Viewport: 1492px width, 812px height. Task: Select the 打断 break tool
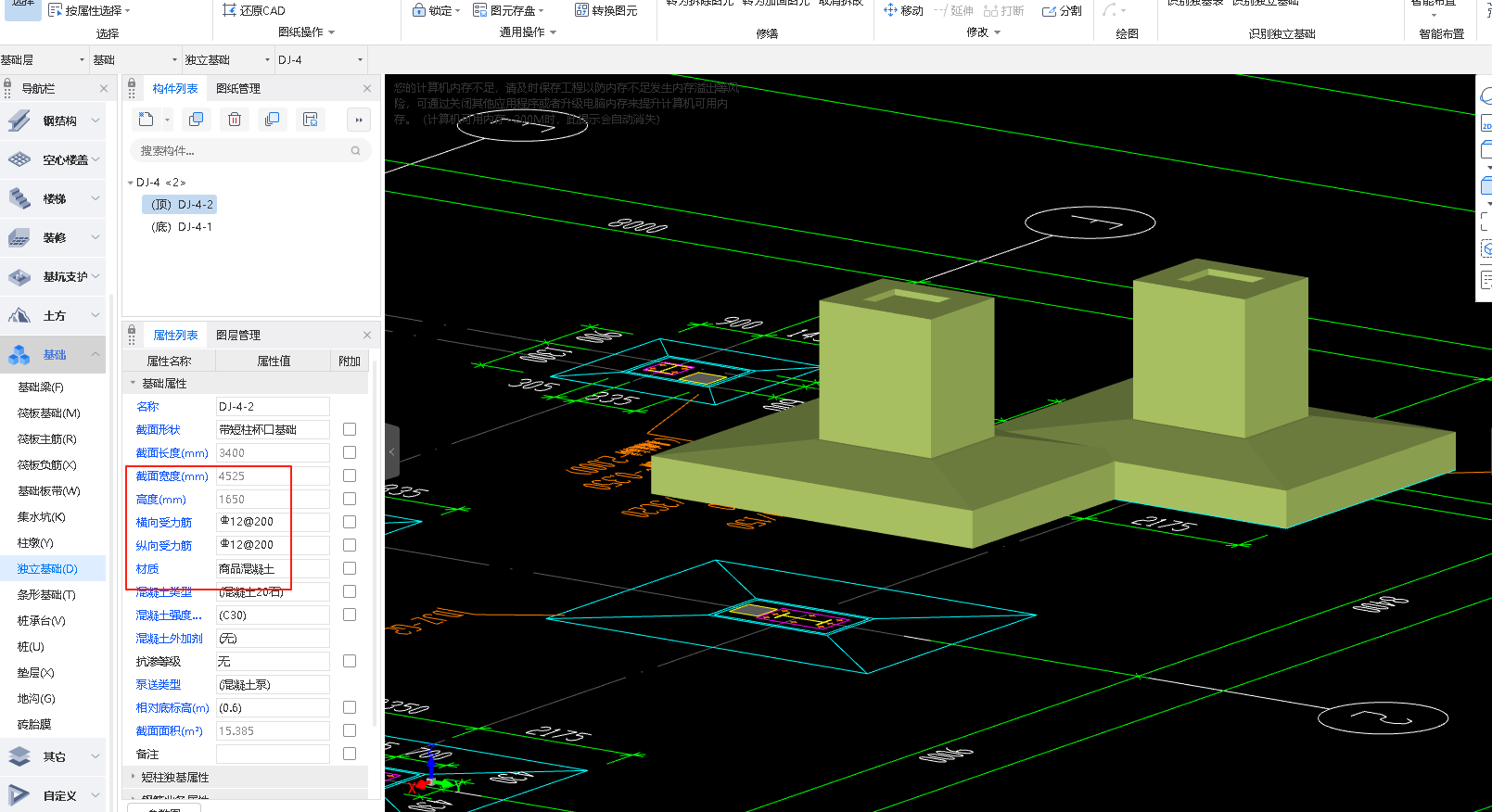click(x=1004, y=10)
